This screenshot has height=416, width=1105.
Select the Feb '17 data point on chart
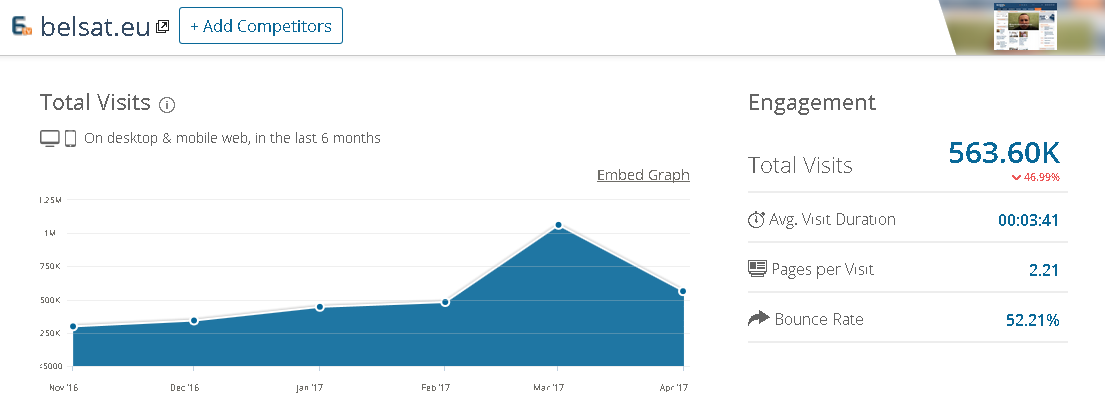pos(445,302)
